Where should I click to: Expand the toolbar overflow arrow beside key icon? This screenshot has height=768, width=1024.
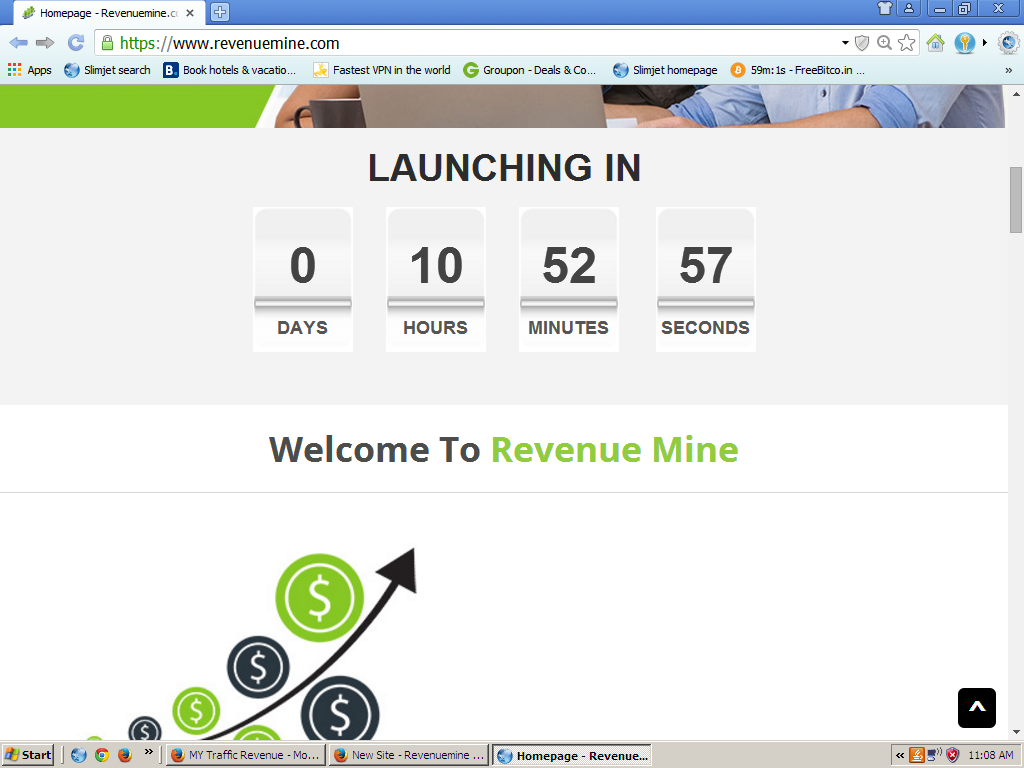coord(985,43)
